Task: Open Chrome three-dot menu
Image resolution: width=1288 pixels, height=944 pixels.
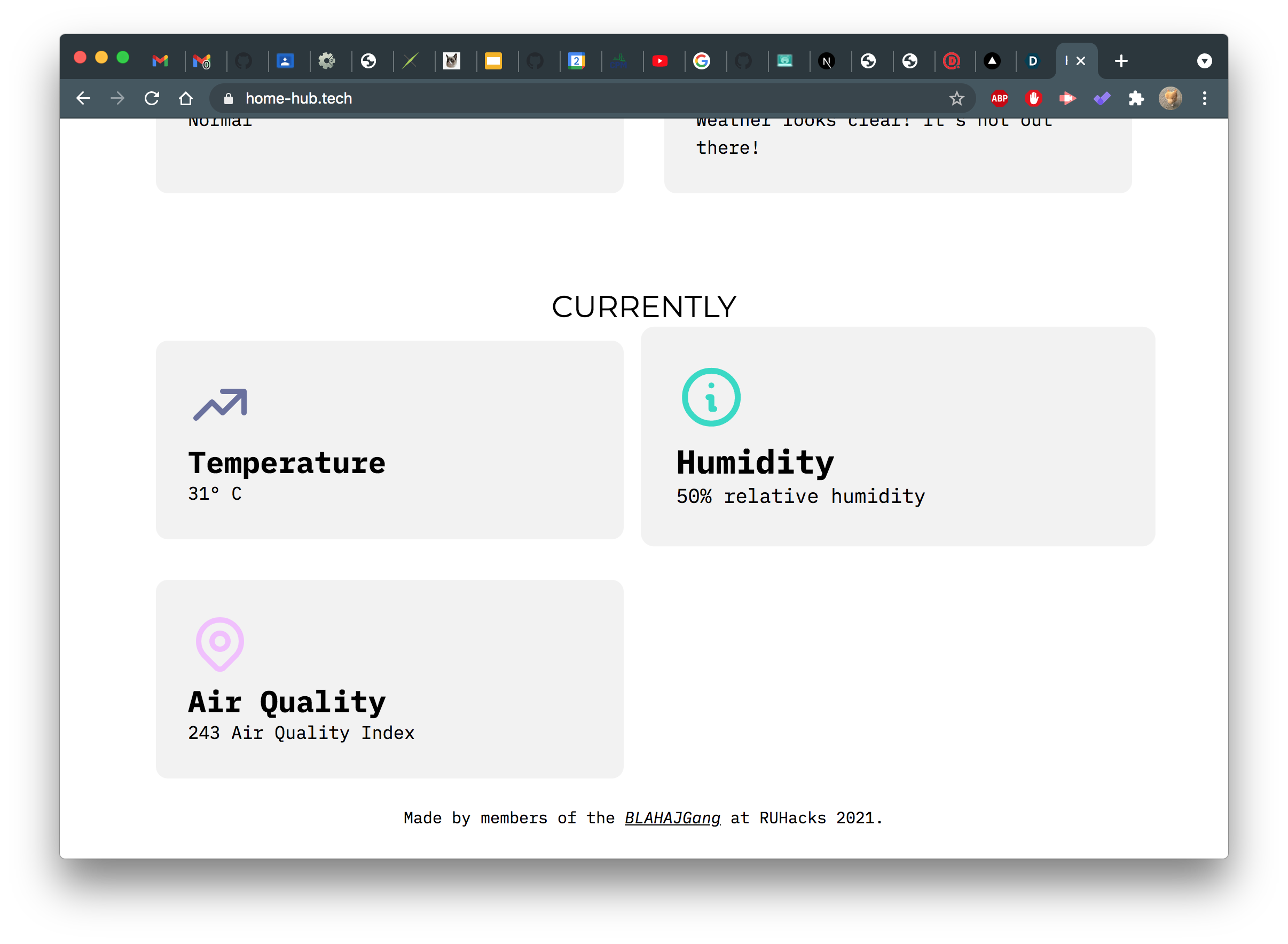Action: coord(1204,98)
